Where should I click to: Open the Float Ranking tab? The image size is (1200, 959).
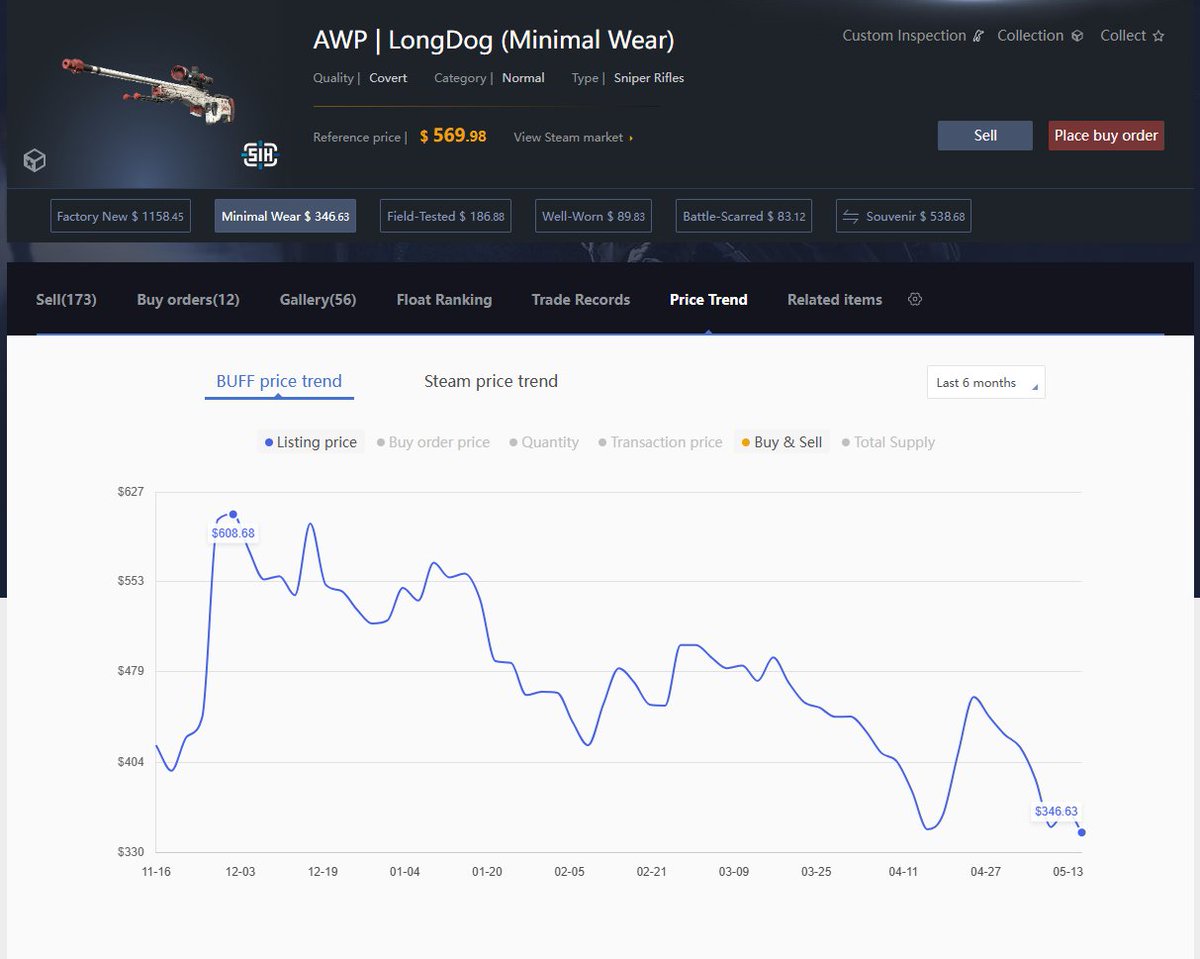point(444,299)
